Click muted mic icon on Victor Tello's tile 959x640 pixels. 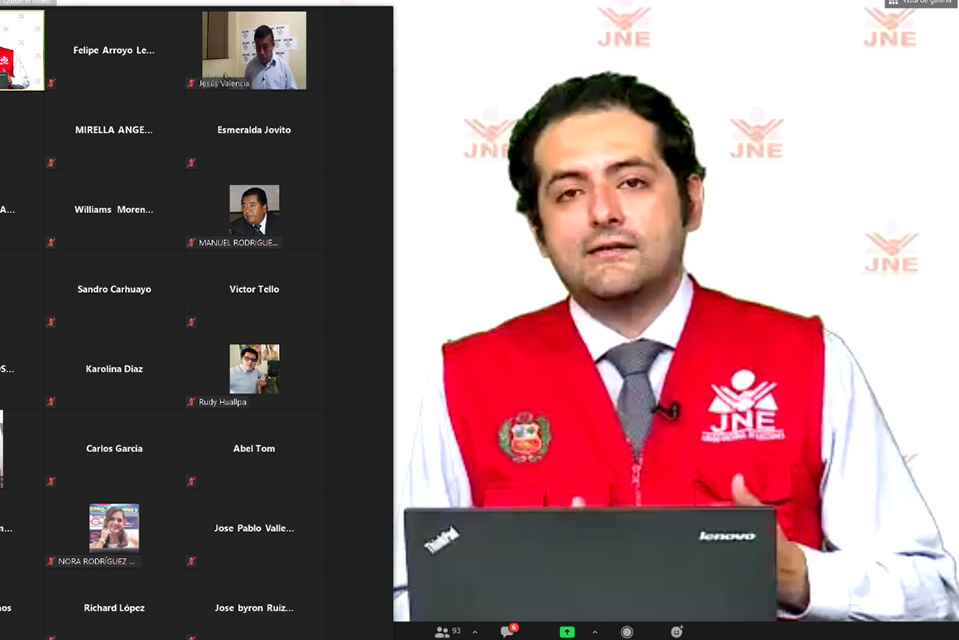[x=191, y=322]
